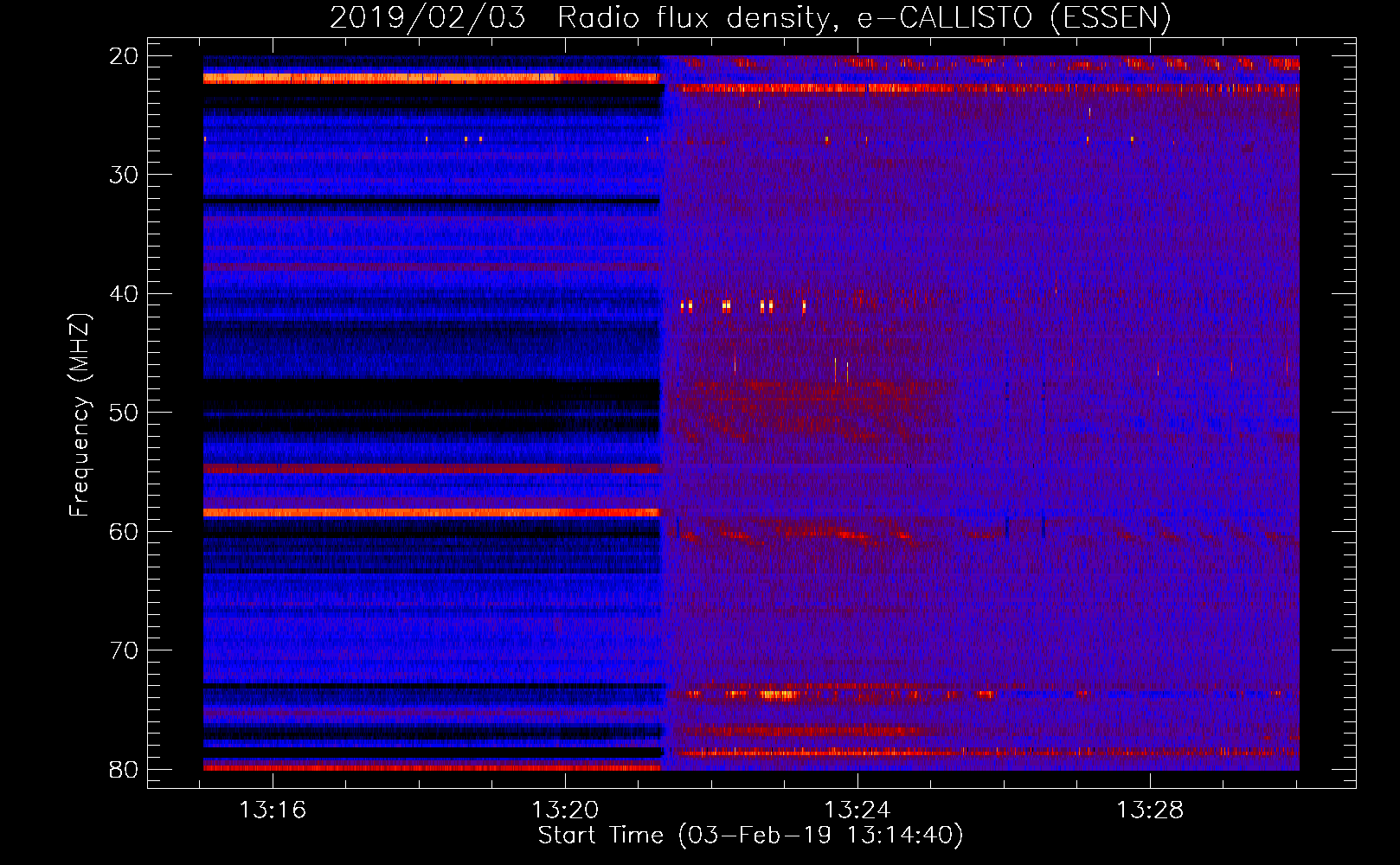This screenshot has height=865, width=1400.
Task: Click the bright orange band near 22 MHz
Action: (x=432, y=78)
